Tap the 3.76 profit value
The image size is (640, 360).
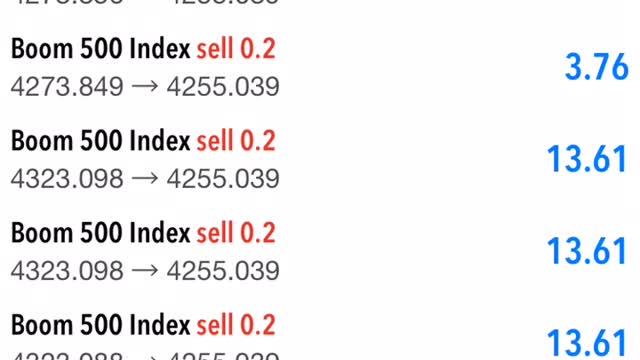(596, 67)
